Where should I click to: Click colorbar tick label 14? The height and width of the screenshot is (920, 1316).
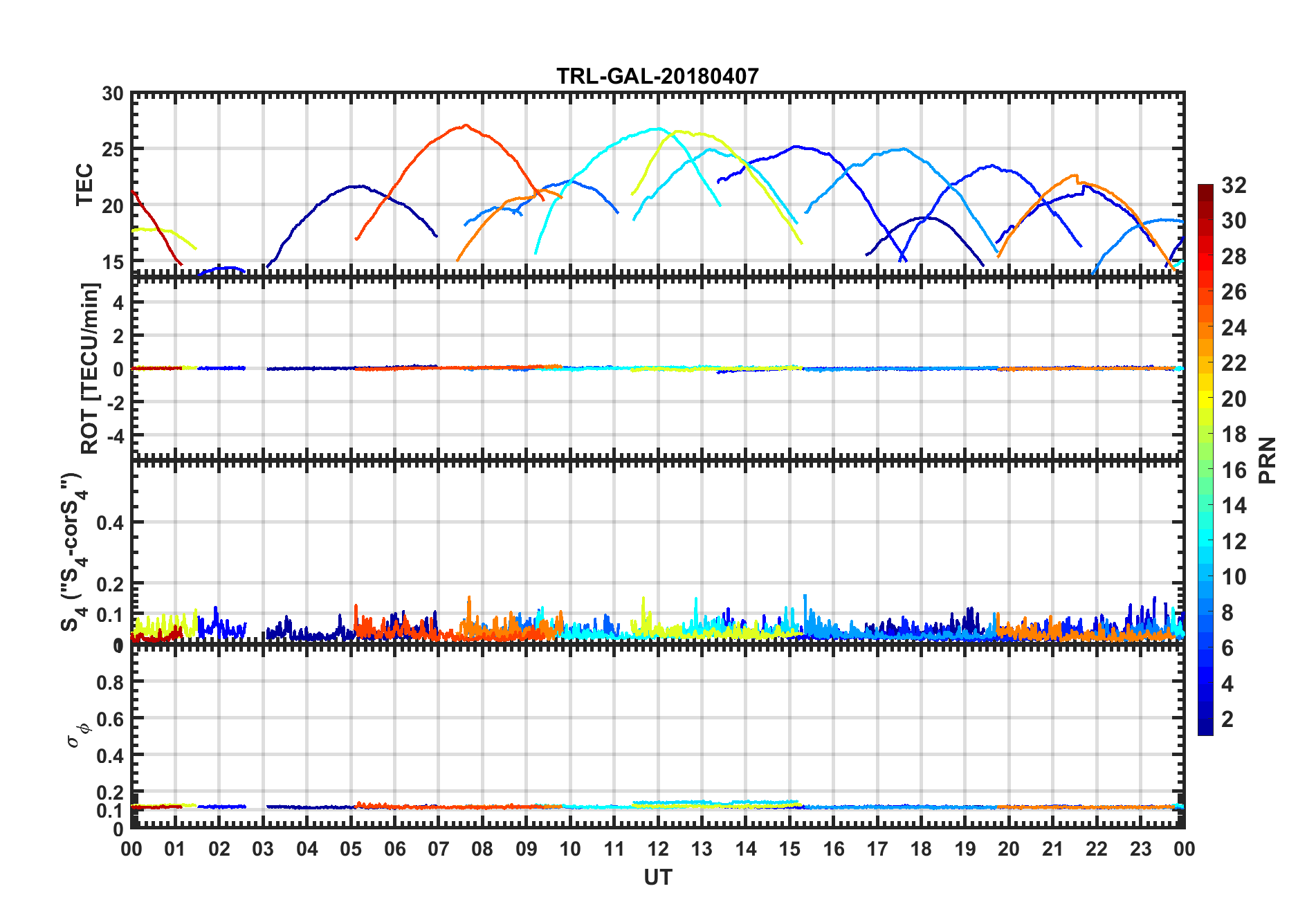coord(1234,506)
